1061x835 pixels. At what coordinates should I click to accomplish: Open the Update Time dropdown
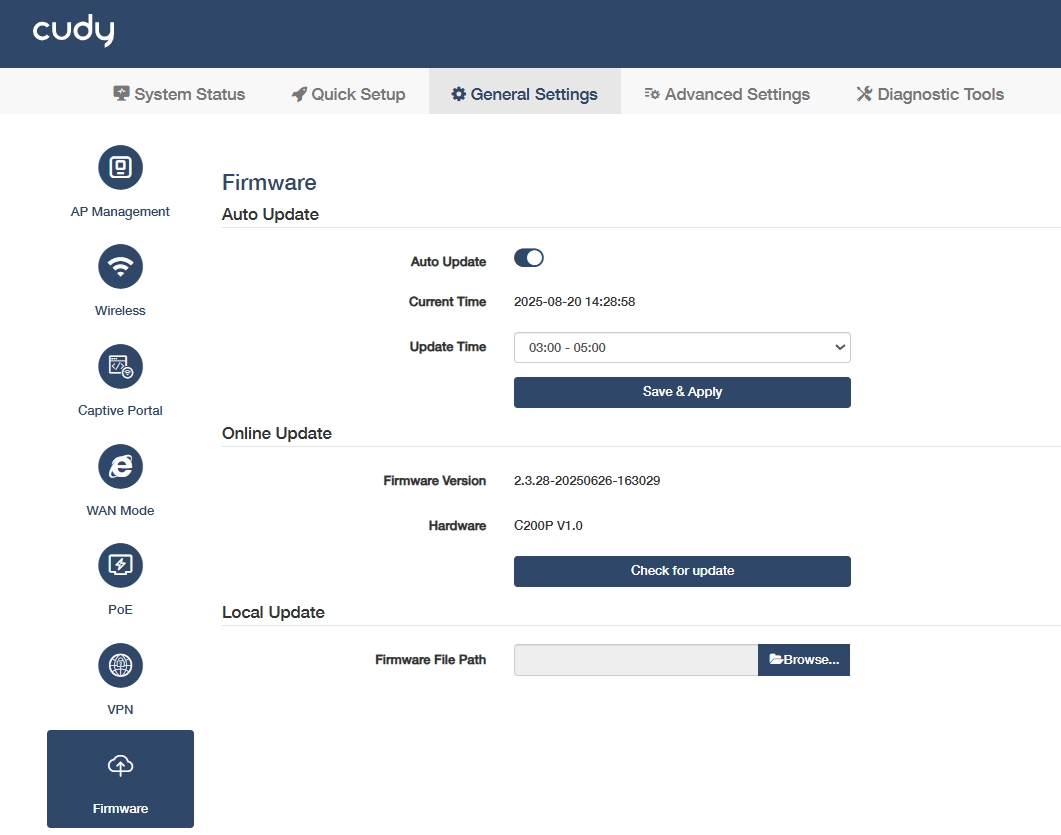coord(682,347)
